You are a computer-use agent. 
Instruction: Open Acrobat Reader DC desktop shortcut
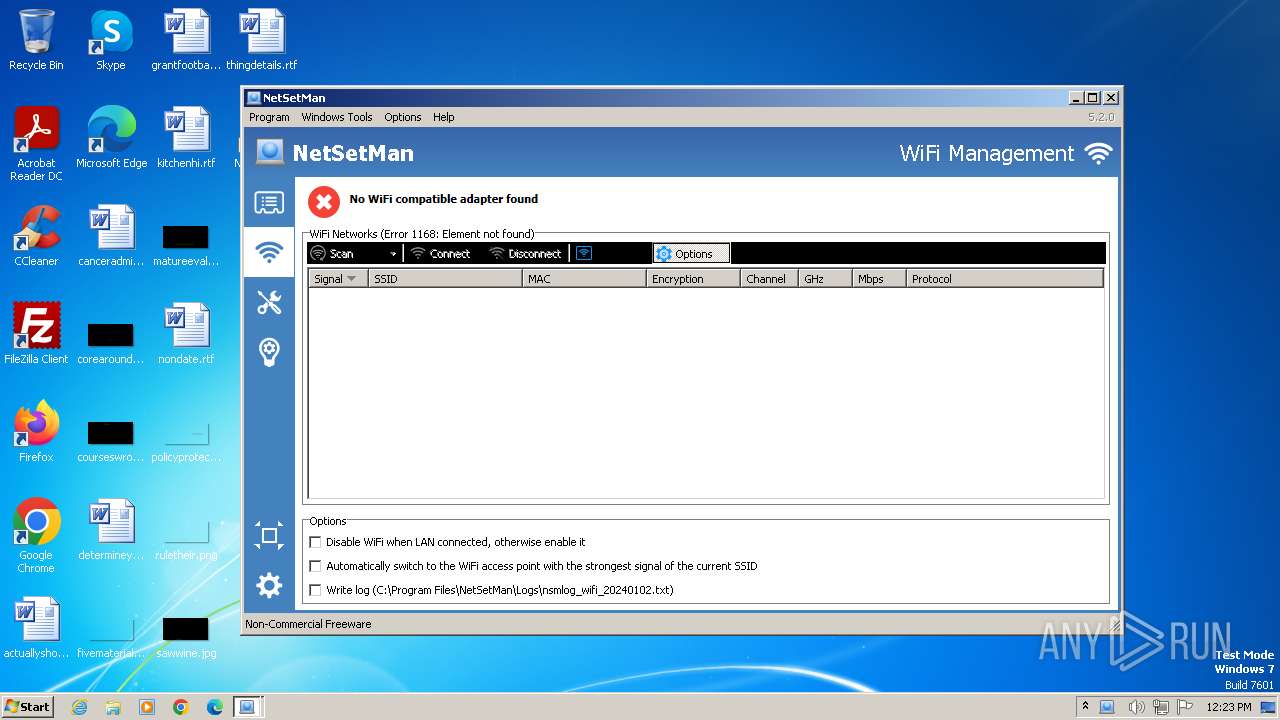pos(36,144)
